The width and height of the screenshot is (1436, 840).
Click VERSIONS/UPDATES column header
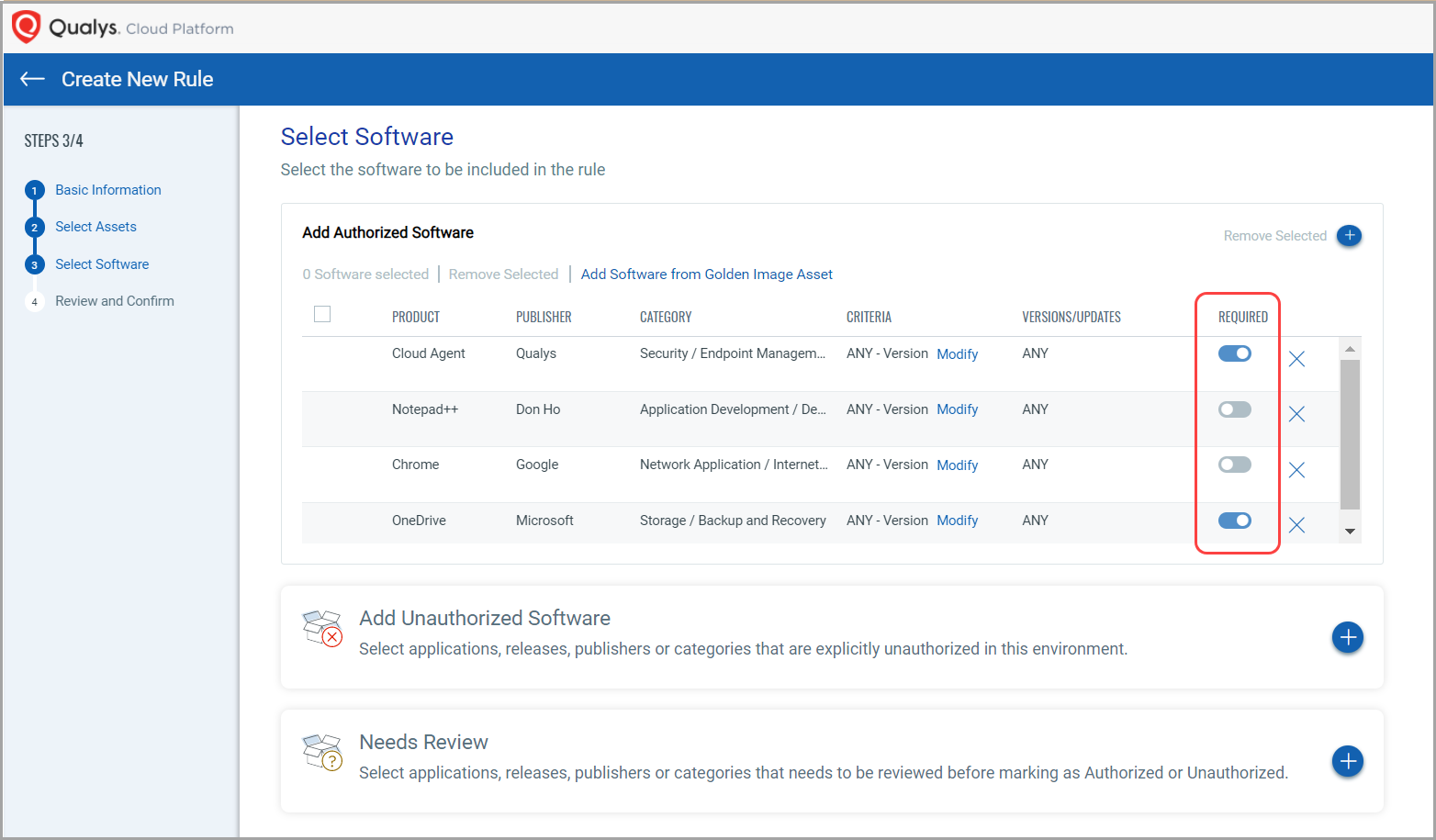pos(1071,317)
